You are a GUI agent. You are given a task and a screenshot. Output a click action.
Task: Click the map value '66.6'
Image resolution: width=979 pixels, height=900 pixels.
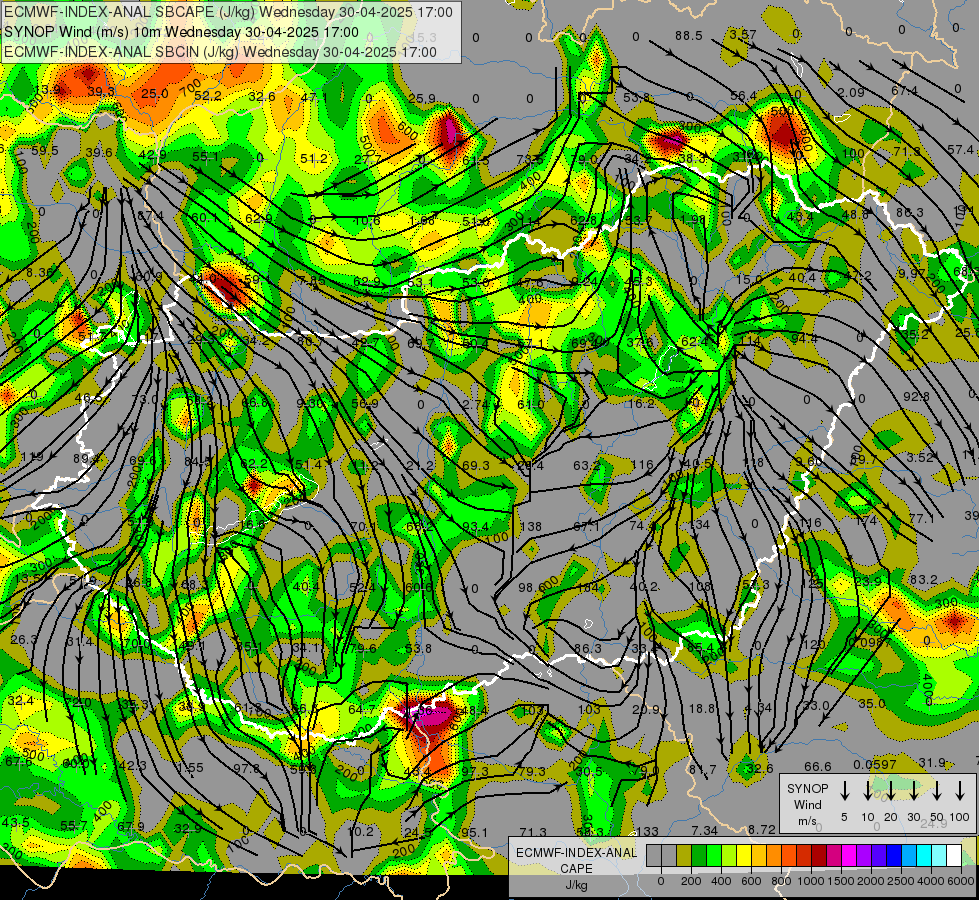tap(818, 766)
